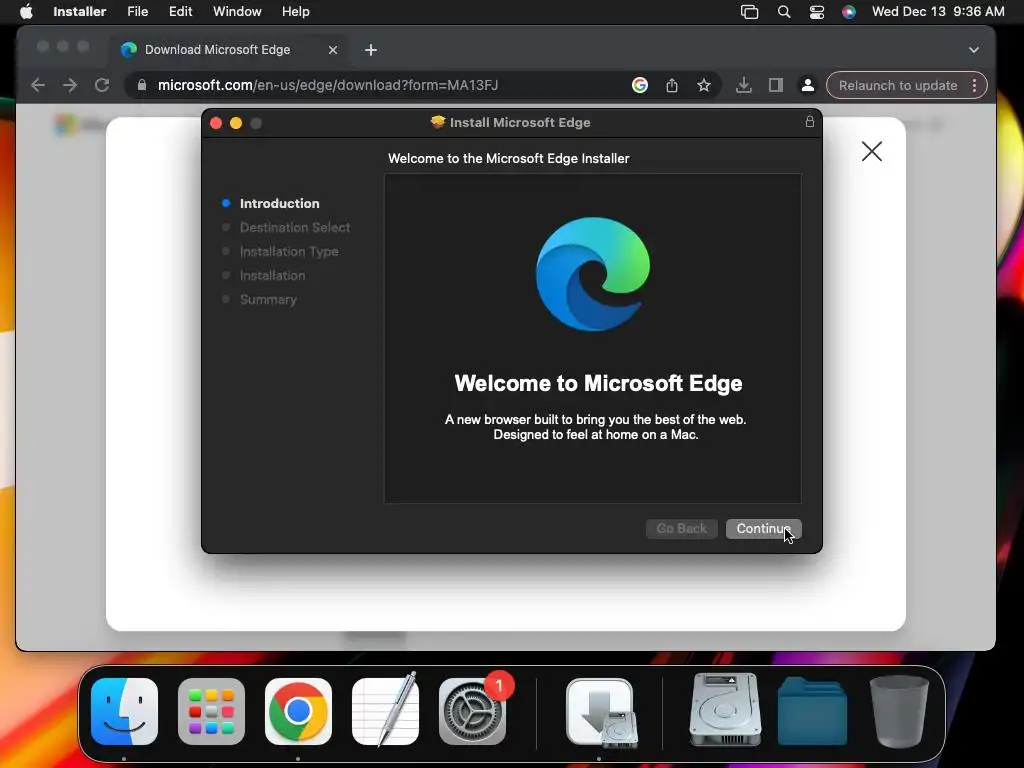Expand Chrome tab search chevron

coord(974,50)
